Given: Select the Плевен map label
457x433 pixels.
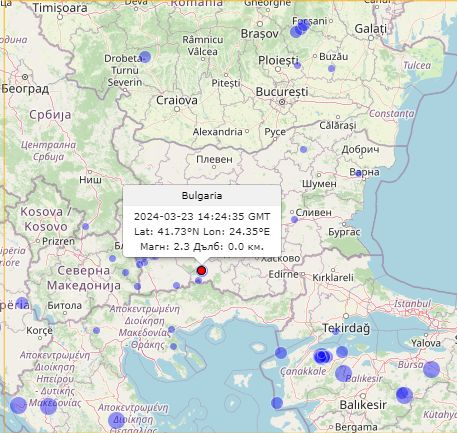Looking at the screenshot, I should (214, 159).
